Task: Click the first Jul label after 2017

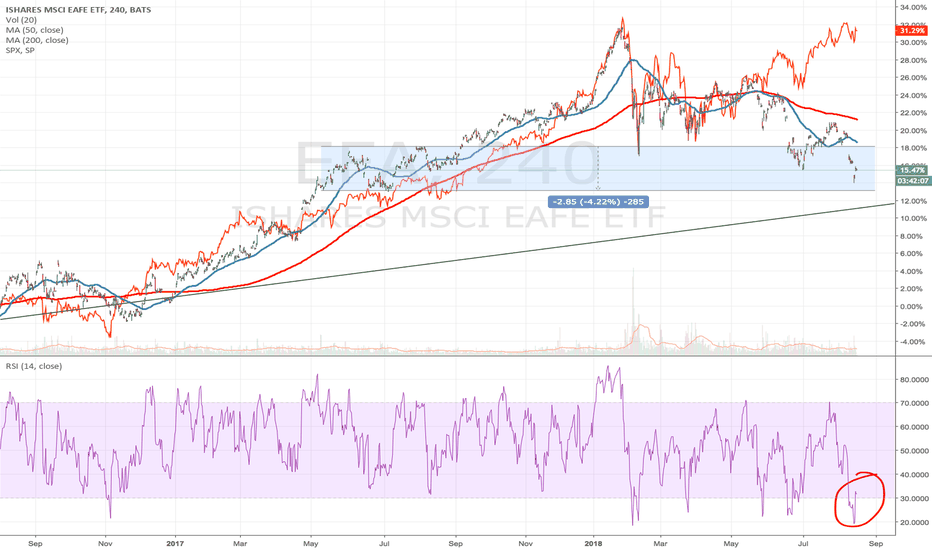Action: pyautogui.click(x=384, y=543)
